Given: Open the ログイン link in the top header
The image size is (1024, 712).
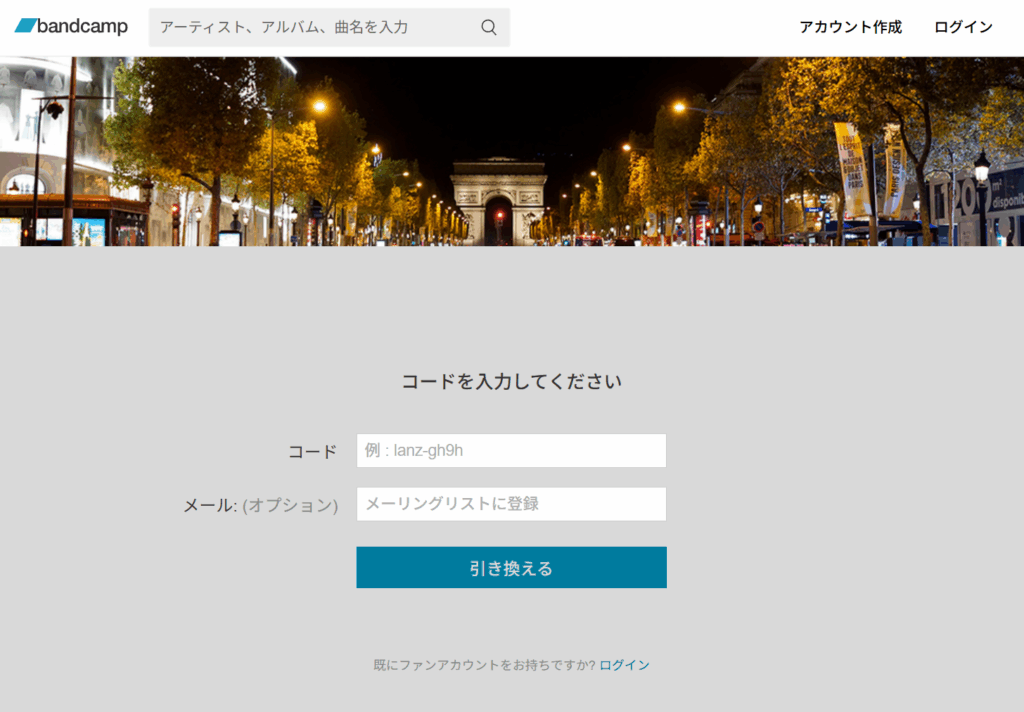Looking at the screenshot, I should coord(963,27).
